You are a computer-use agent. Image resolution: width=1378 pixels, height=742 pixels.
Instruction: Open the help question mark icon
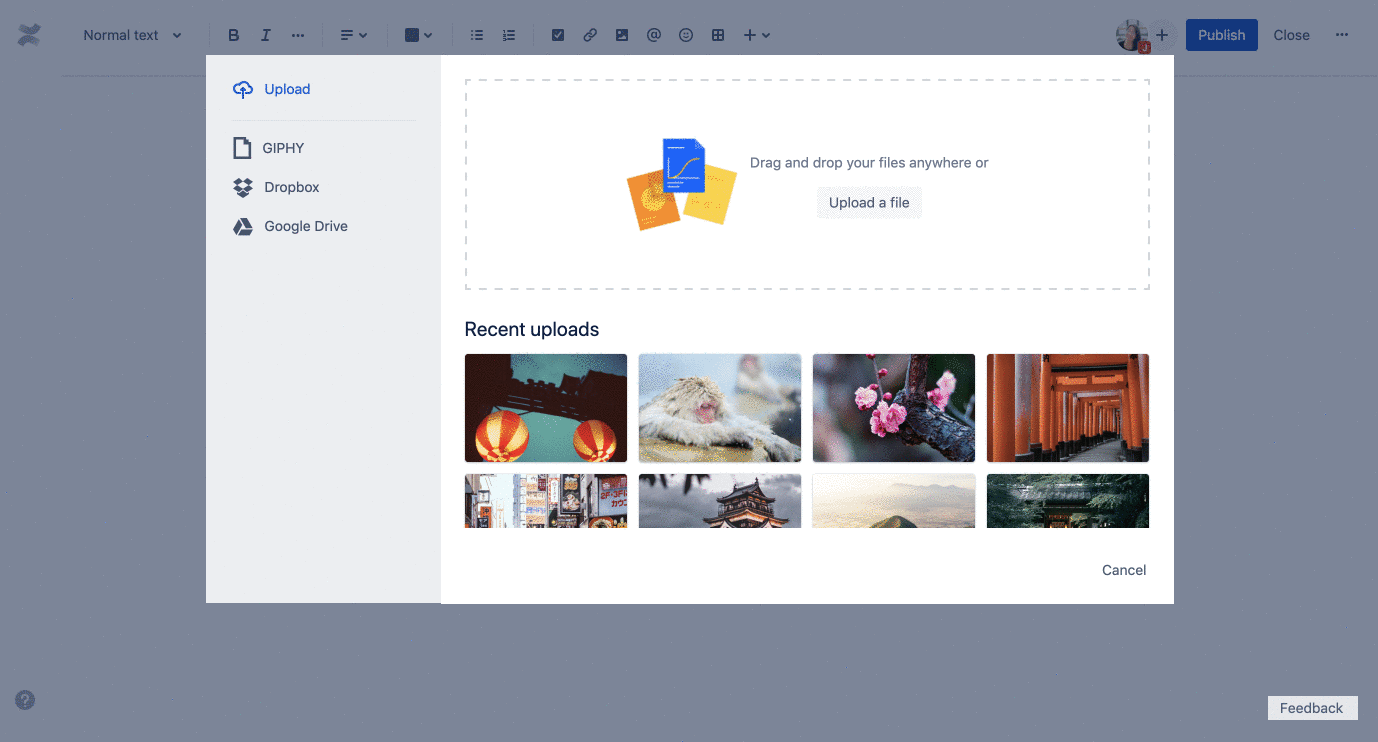tap(25, 700)
